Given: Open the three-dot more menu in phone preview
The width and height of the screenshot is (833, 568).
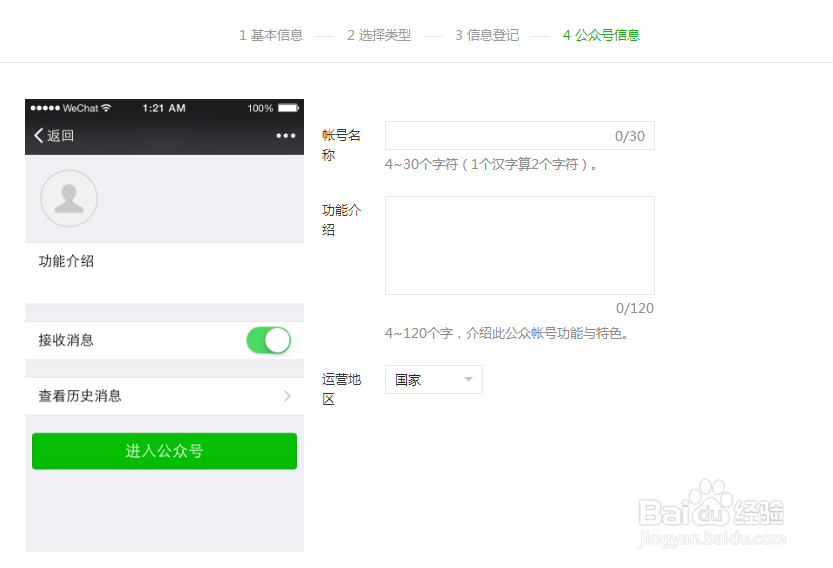Looking at the screenshot, I should pos(285,136).
